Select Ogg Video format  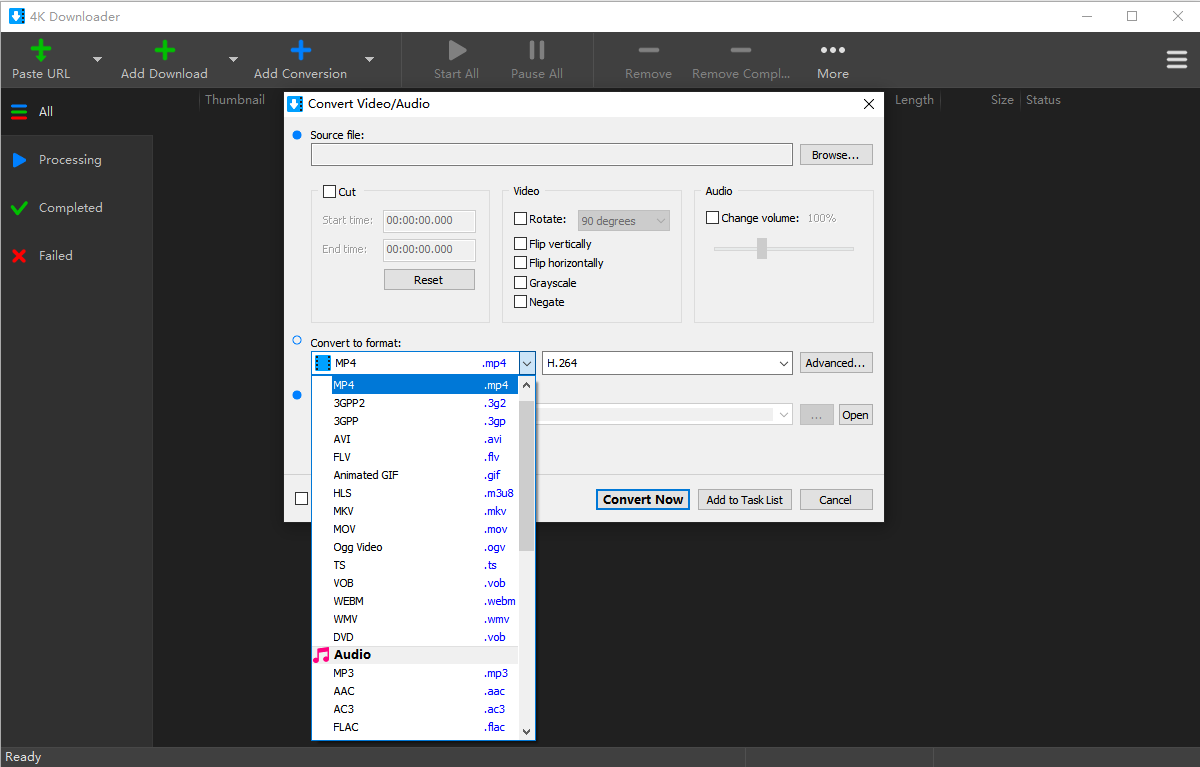click(x=415, y=547)
